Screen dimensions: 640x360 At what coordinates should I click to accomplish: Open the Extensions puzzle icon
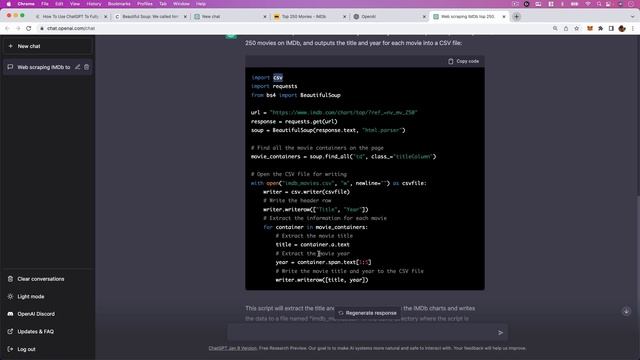pos(600,28)
